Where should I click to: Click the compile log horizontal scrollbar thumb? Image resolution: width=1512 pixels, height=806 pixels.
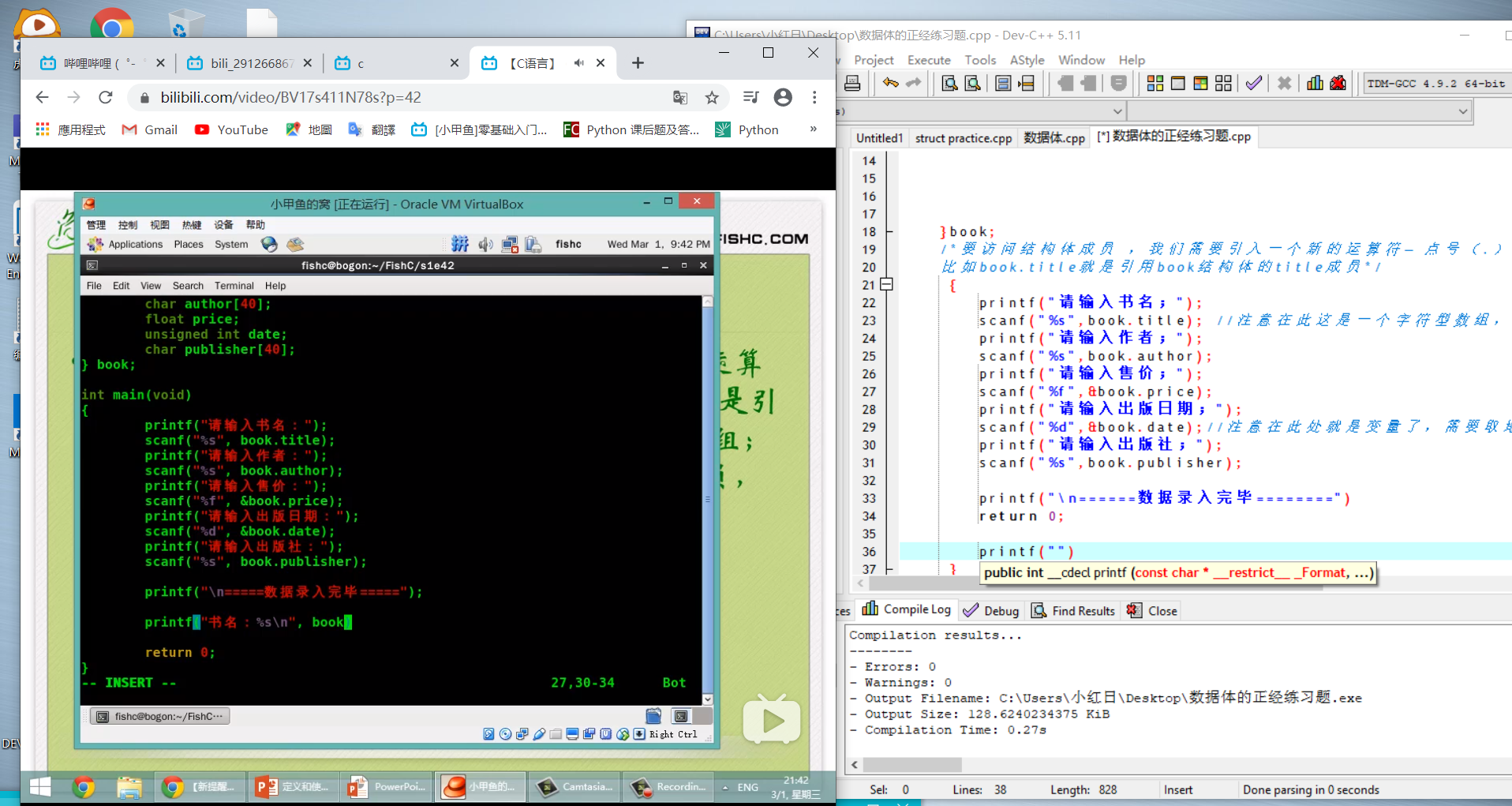pos(911,764)
